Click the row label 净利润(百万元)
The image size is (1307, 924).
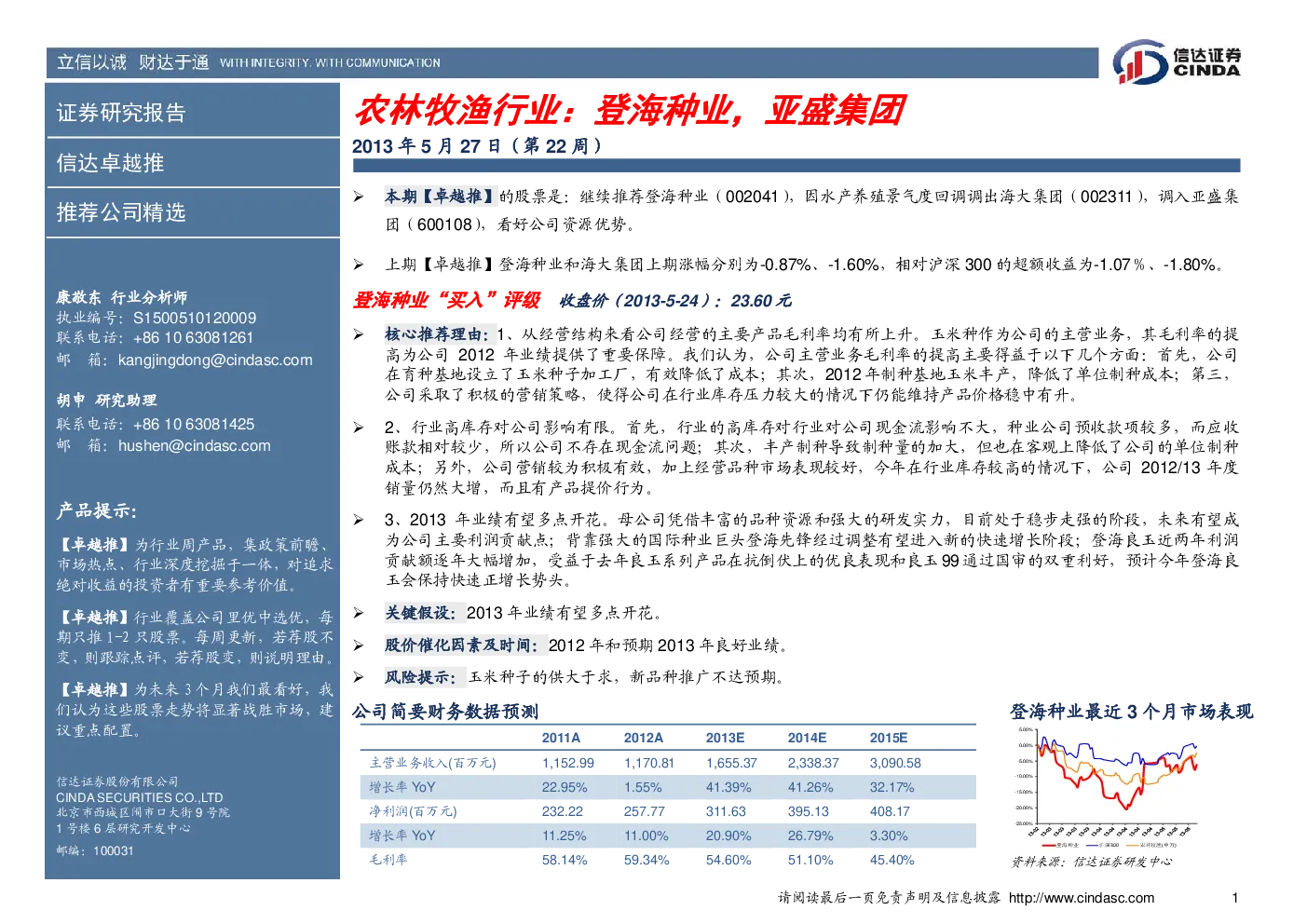click(413, 811)
